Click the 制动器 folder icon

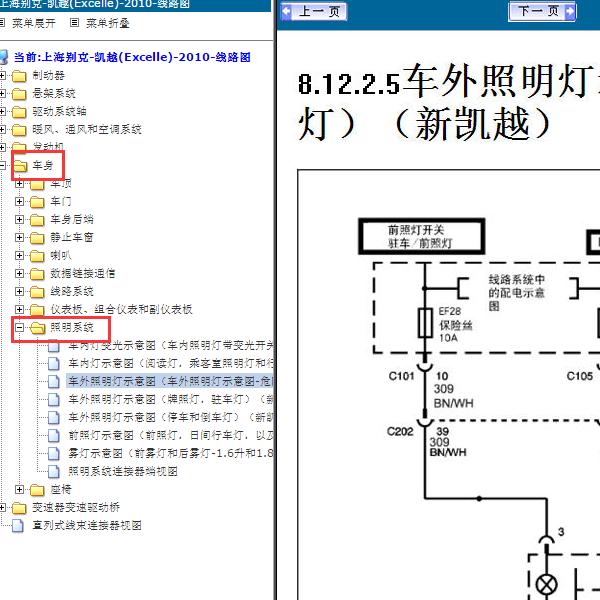coord(19,76)
